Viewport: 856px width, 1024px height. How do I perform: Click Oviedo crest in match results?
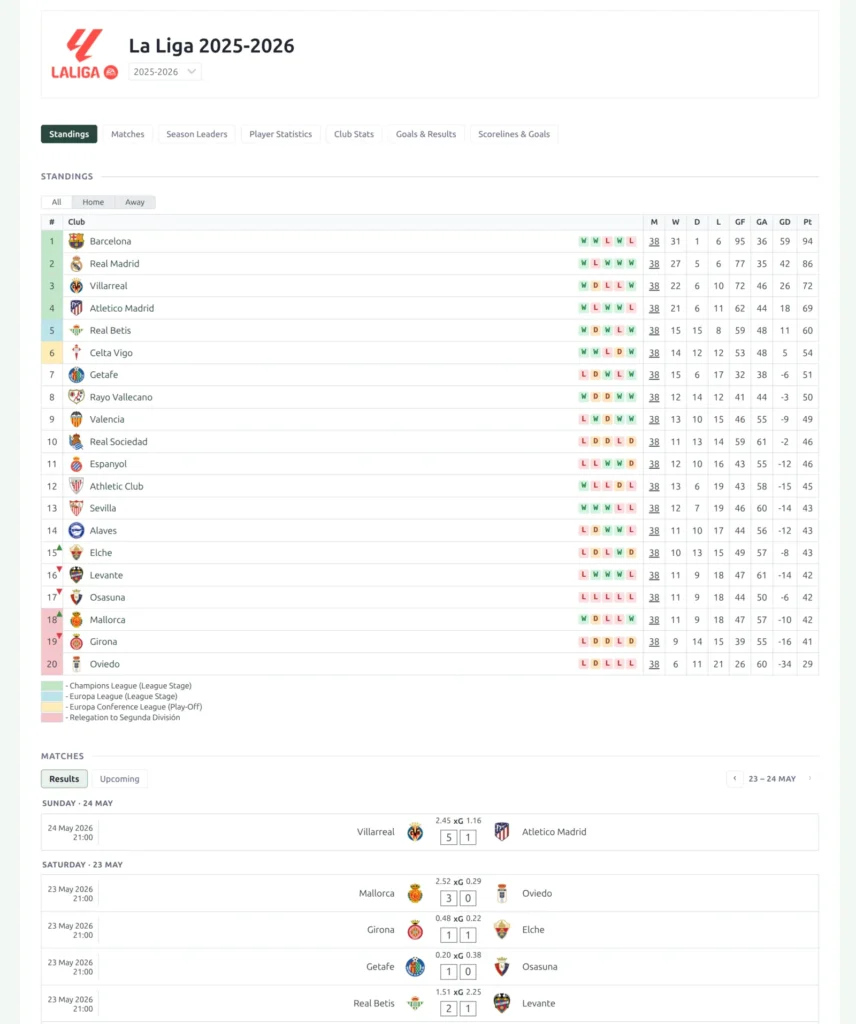pos(501,893)
